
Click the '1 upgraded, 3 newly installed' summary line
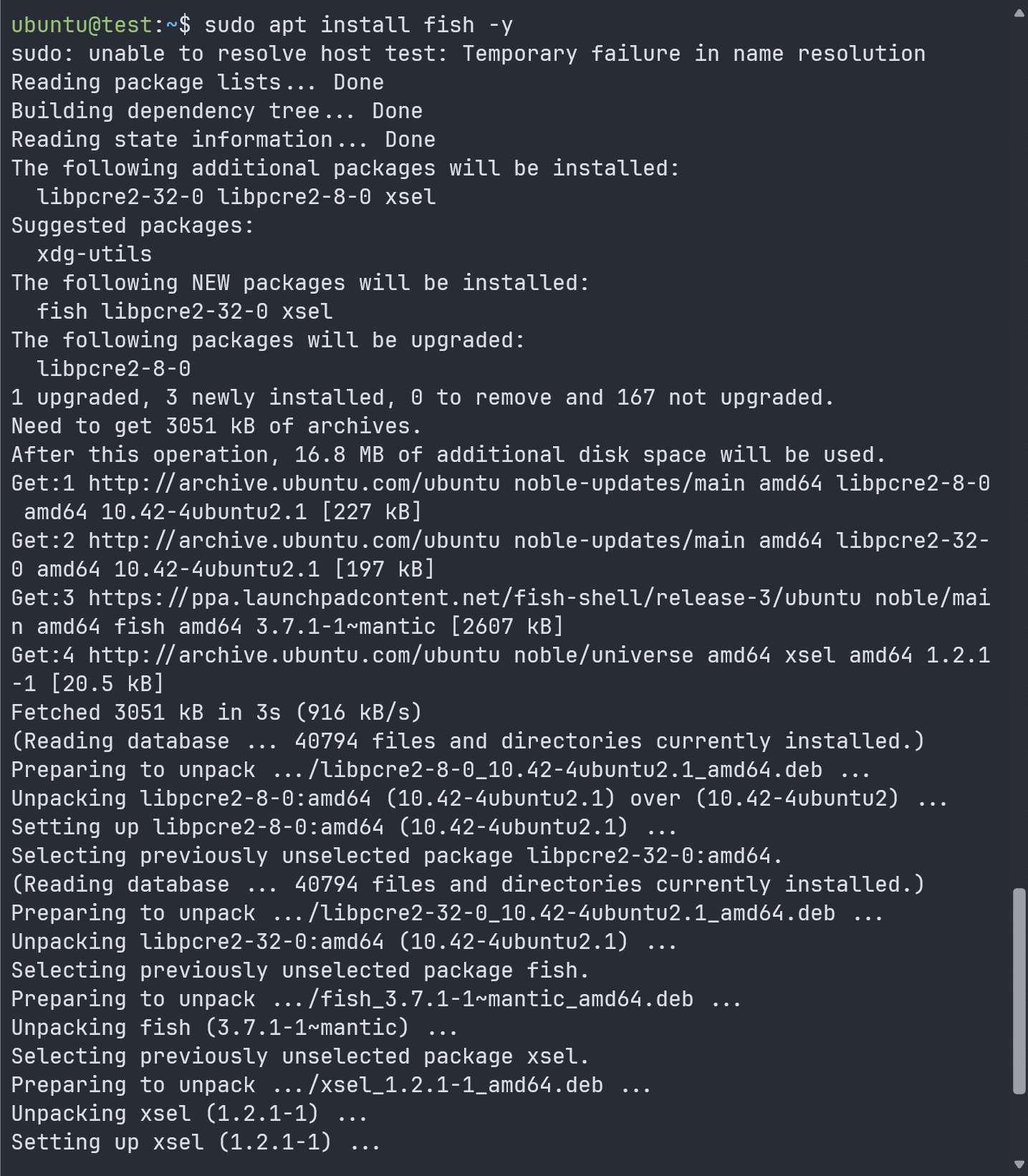coord(423,397)
